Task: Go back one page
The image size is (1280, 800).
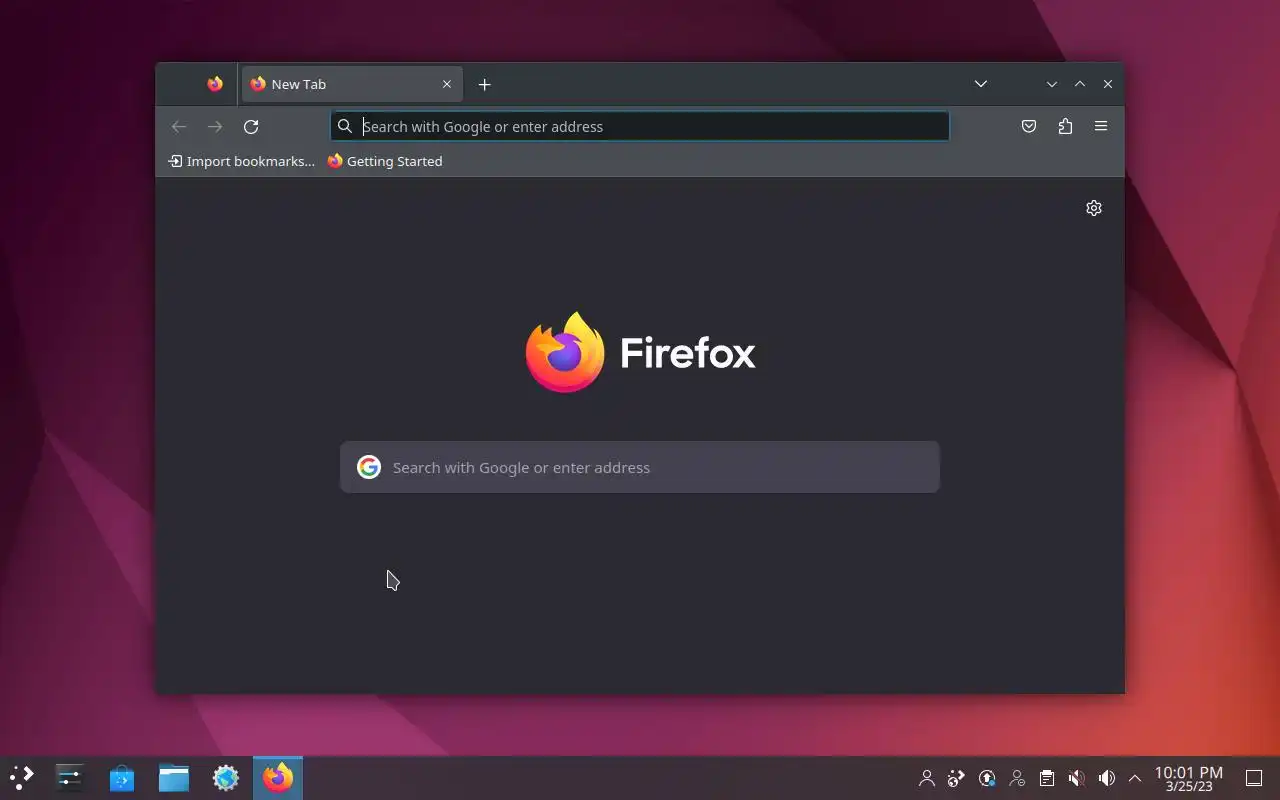Action: point(179,126)
